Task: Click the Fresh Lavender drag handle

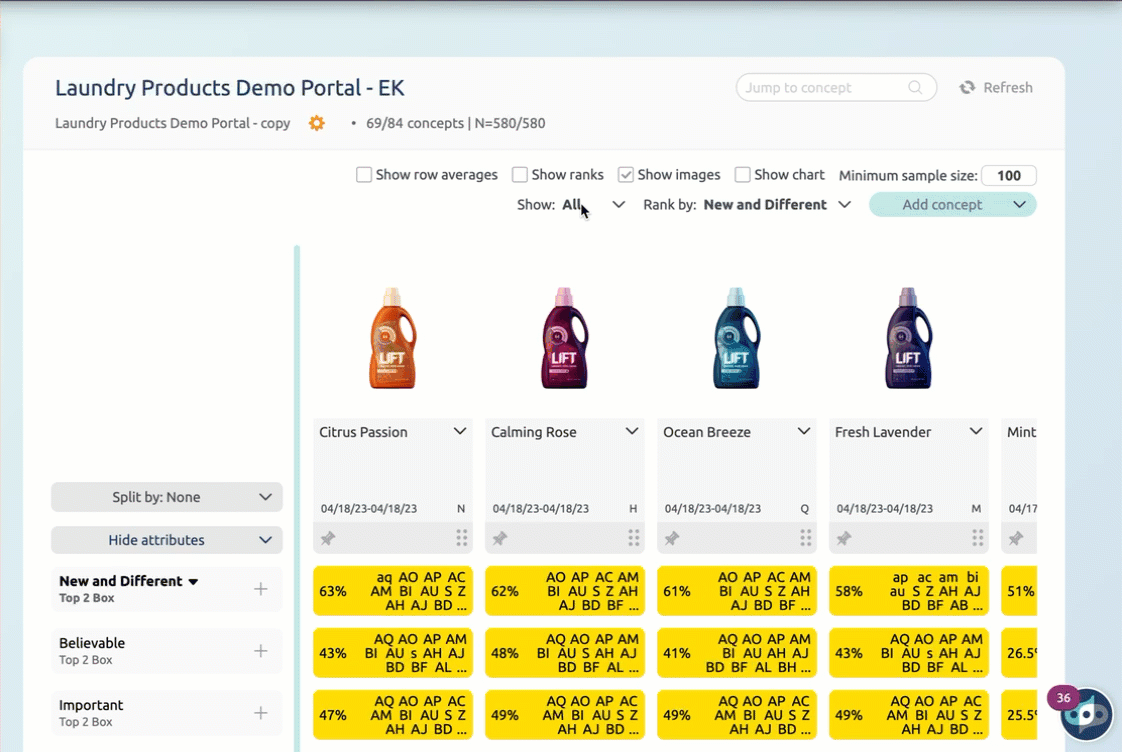Action: (978, 539)
